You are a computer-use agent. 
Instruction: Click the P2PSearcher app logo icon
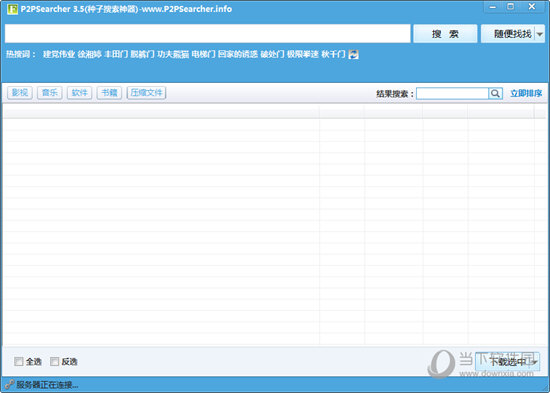coord(12,9)
